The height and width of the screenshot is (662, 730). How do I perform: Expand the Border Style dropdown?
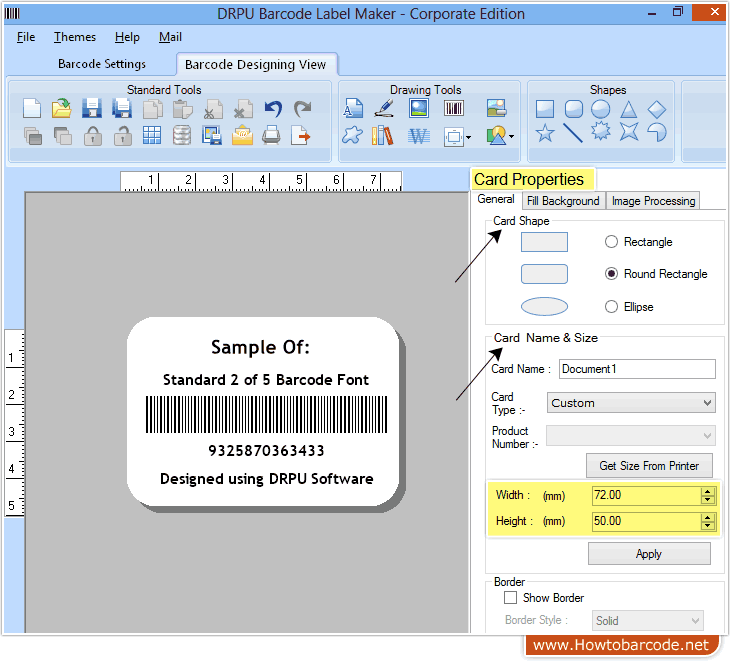(x=648, y=621)
